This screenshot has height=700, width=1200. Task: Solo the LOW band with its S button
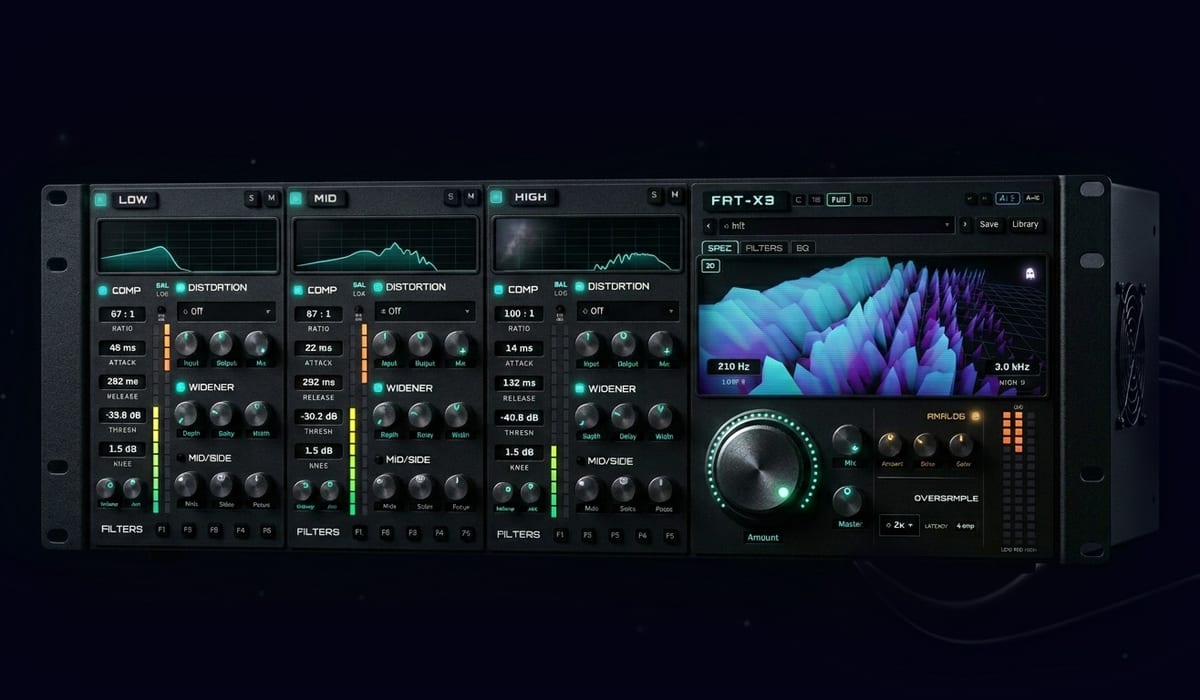pyautogui.click(x=253, y=197)
